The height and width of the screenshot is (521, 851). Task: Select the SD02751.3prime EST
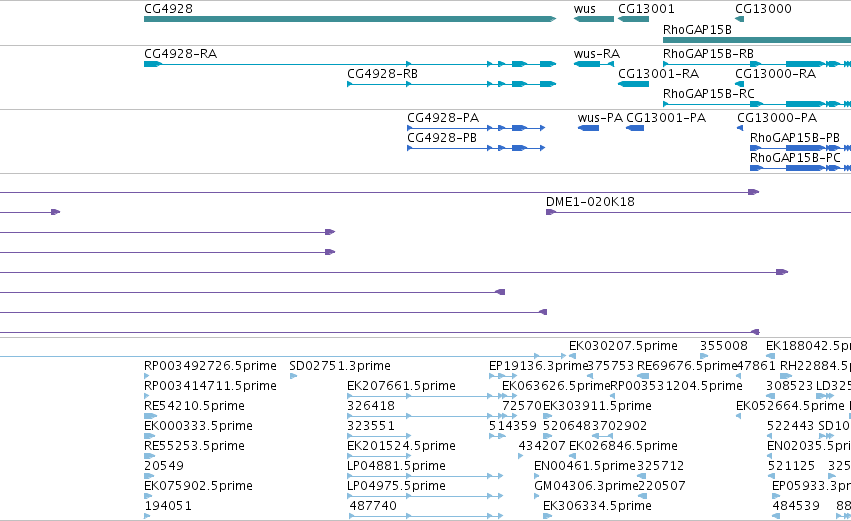293,376
